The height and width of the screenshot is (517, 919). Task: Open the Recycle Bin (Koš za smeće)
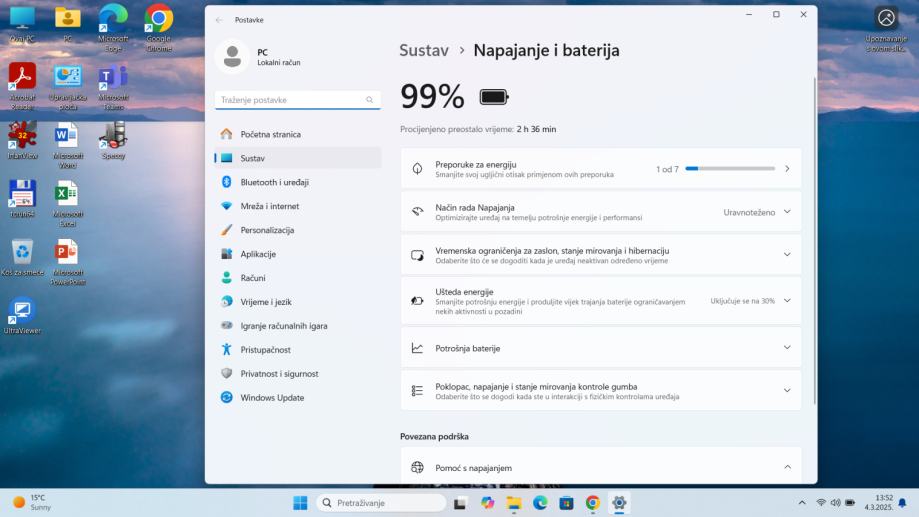22,257
